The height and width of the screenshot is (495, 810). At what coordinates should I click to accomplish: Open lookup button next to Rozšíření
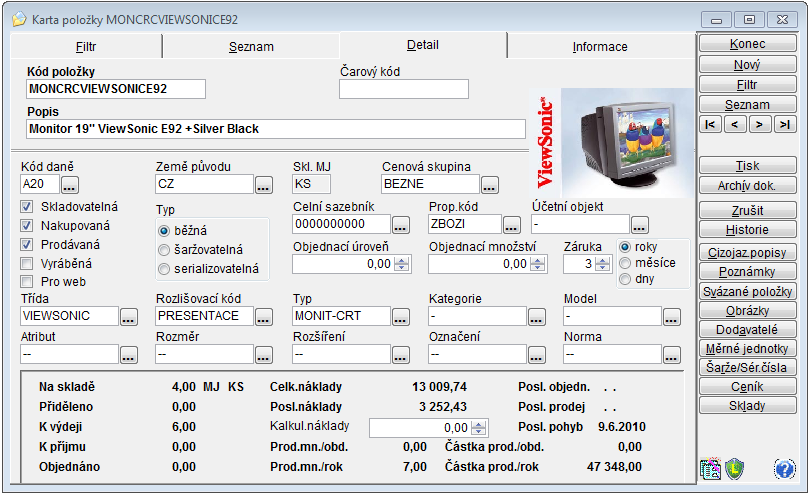(x=401, y=355)
